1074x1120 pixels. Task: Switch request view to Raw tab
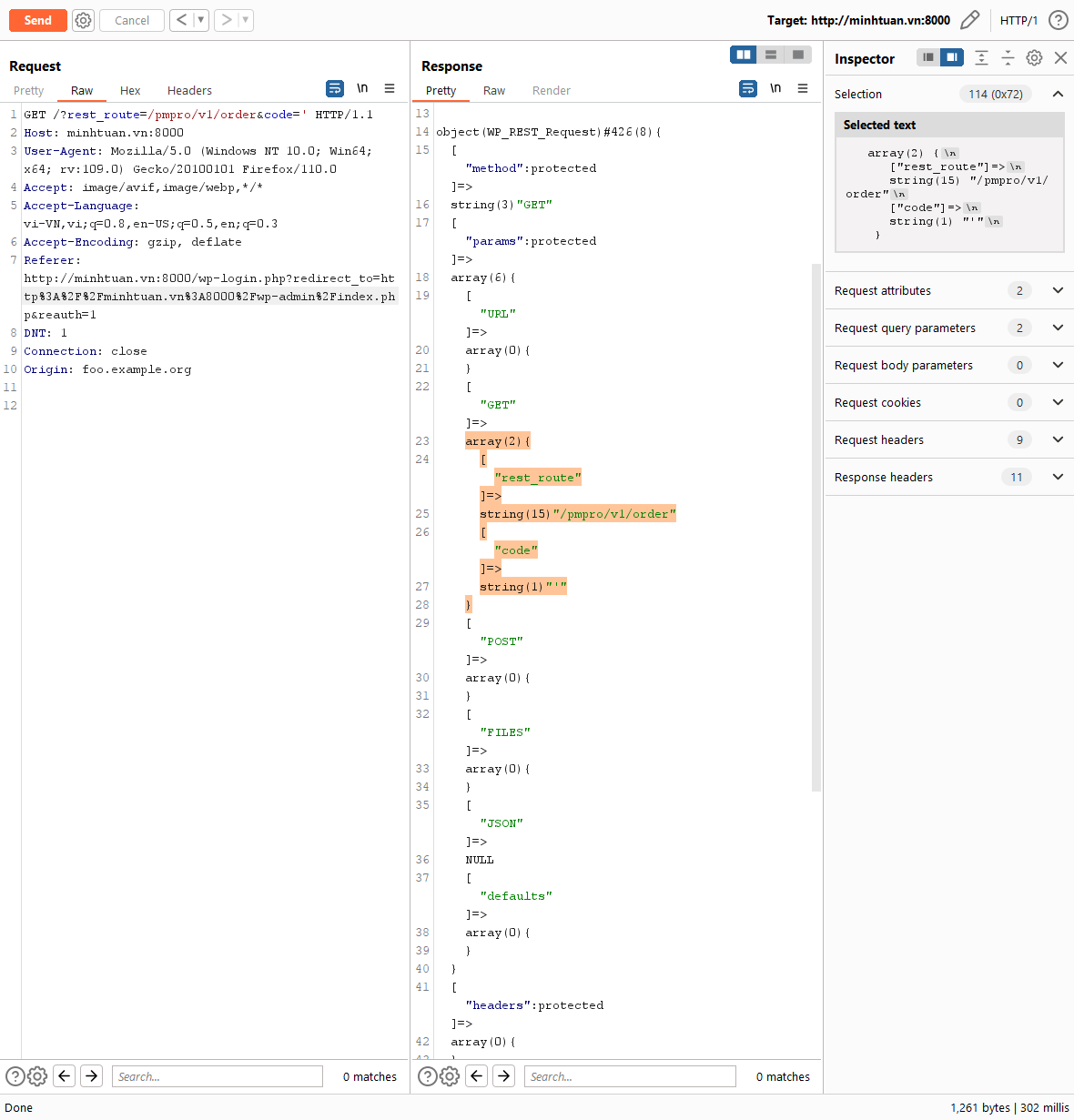[82, 90]
